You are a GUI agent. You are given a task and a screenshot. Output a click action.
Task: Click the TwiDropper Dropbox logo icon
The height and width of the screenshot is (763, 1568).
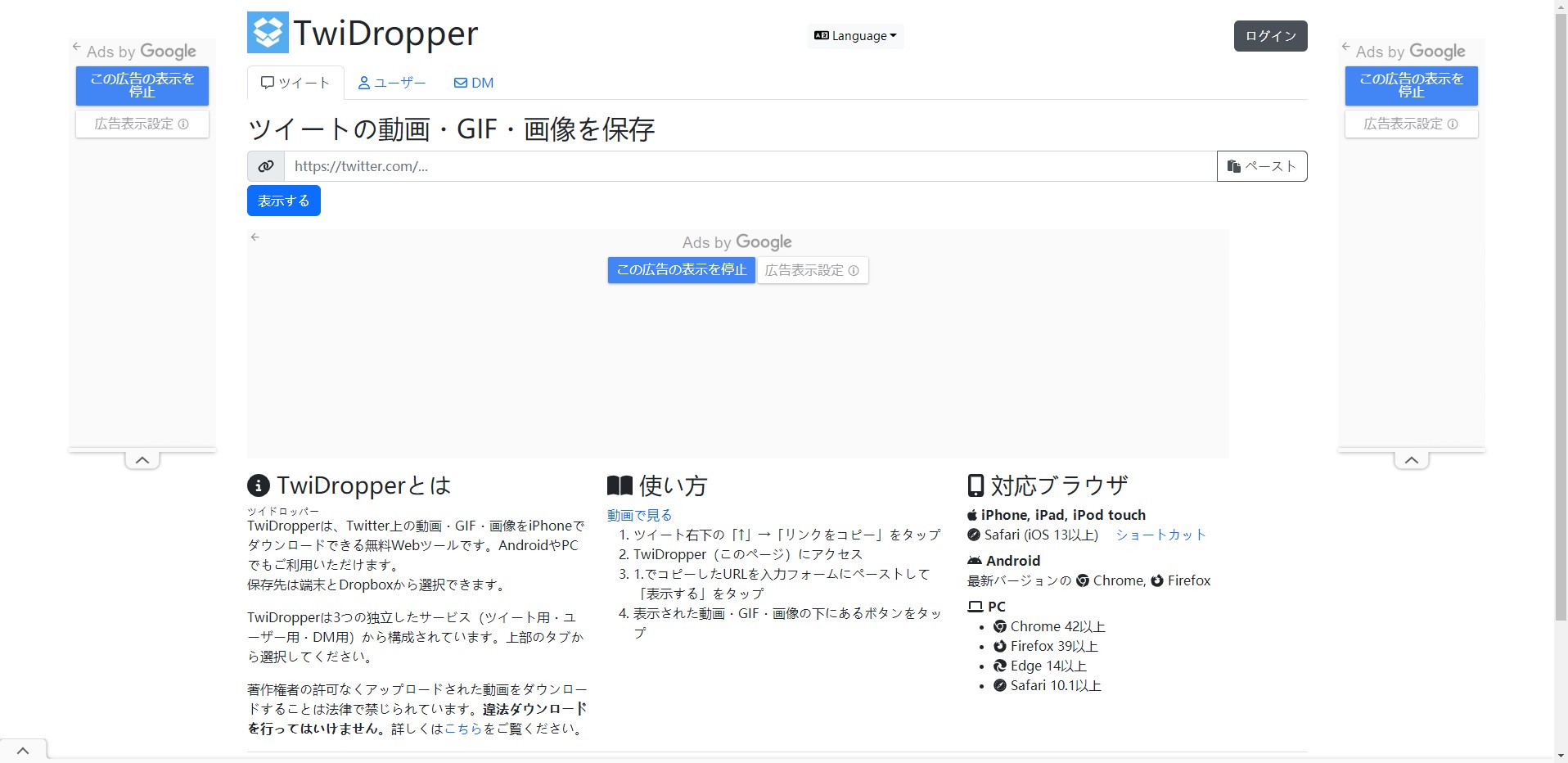point(268,33)
